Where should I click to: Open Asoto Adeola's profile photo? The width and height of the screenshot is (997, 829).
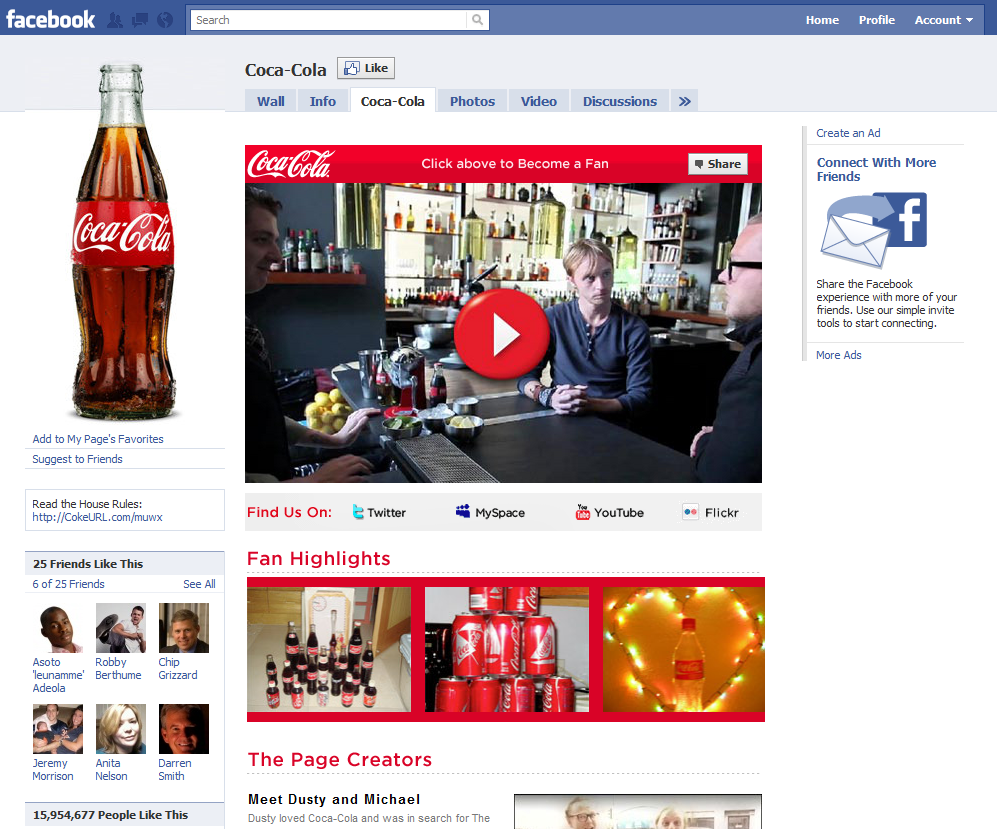coord(58,628)
